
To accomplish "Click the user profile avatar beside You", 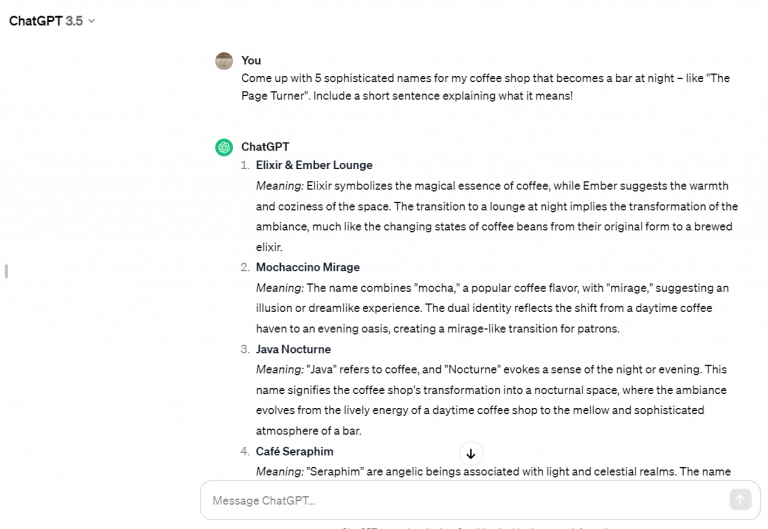I will [224, 61].
